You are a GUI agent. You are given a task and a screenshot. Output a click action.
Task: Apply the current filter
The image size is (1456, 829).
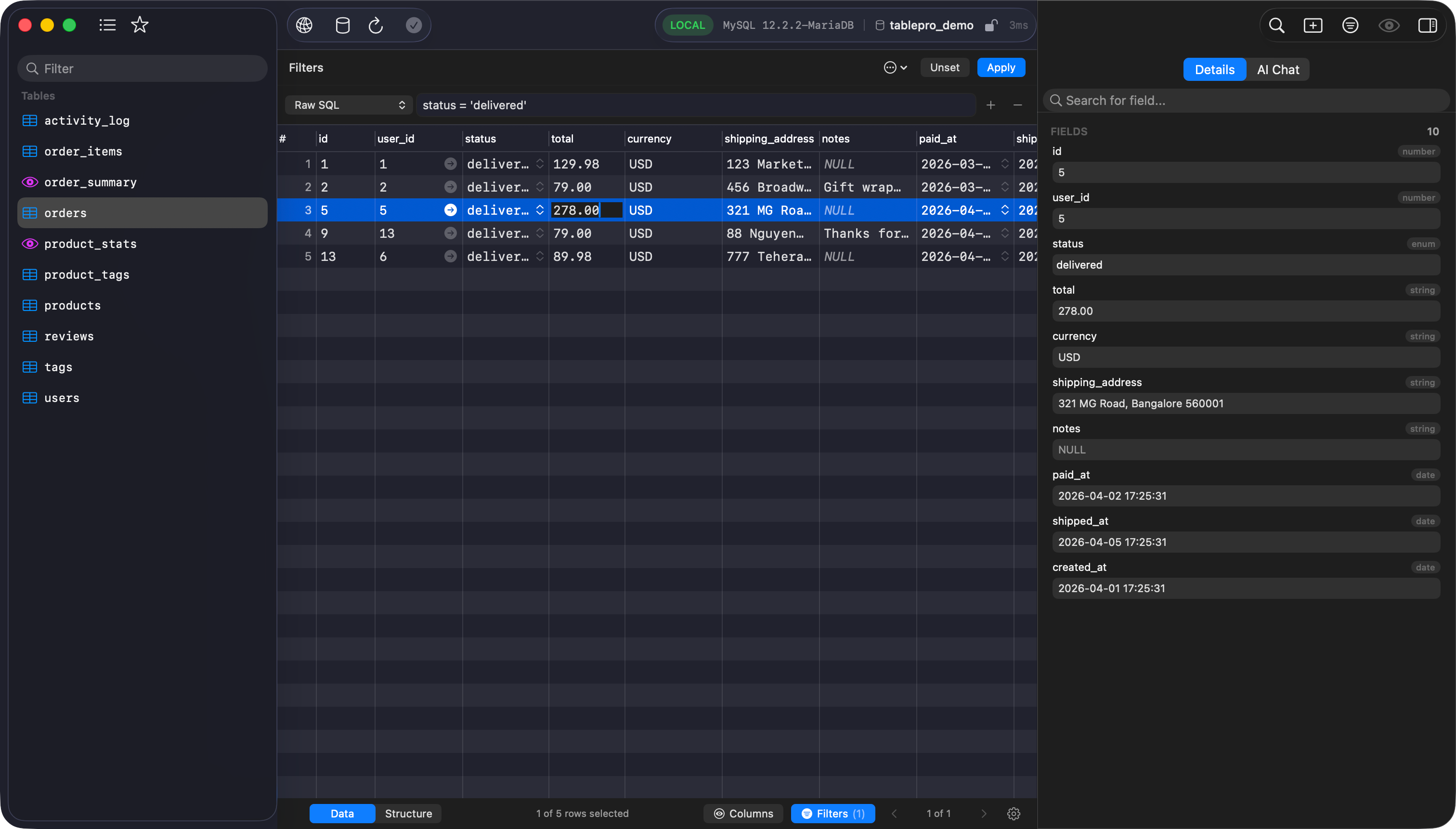(1001, 67)
